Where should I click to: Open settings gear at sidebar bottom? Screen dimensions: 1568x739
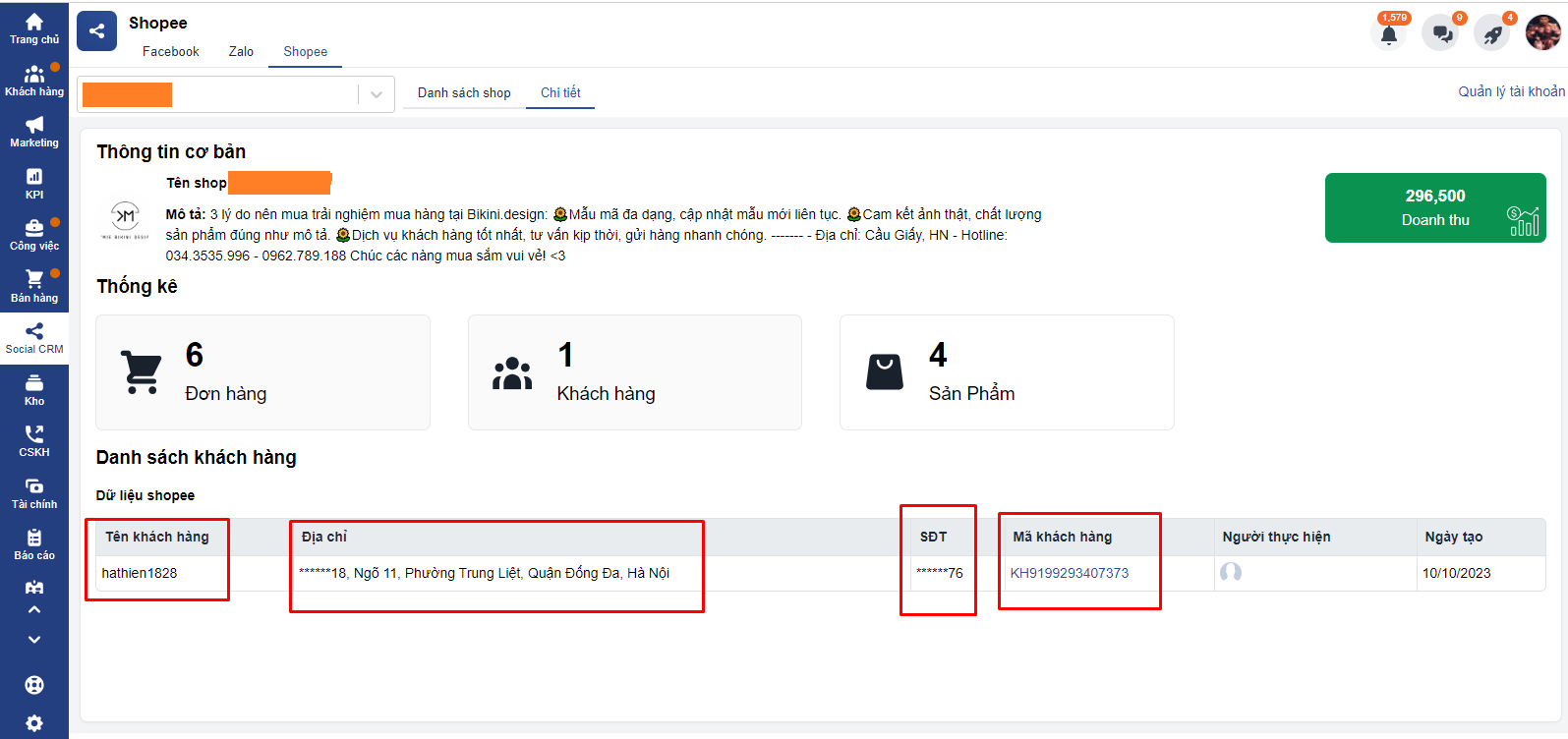coord(34,723)
